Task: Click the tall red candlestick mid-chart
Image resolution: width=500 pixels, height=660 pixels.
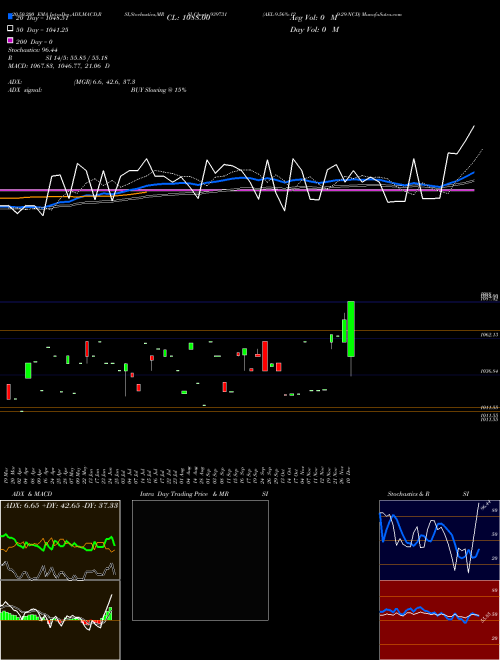Action: pyautogui.click(x=265, y=356)
